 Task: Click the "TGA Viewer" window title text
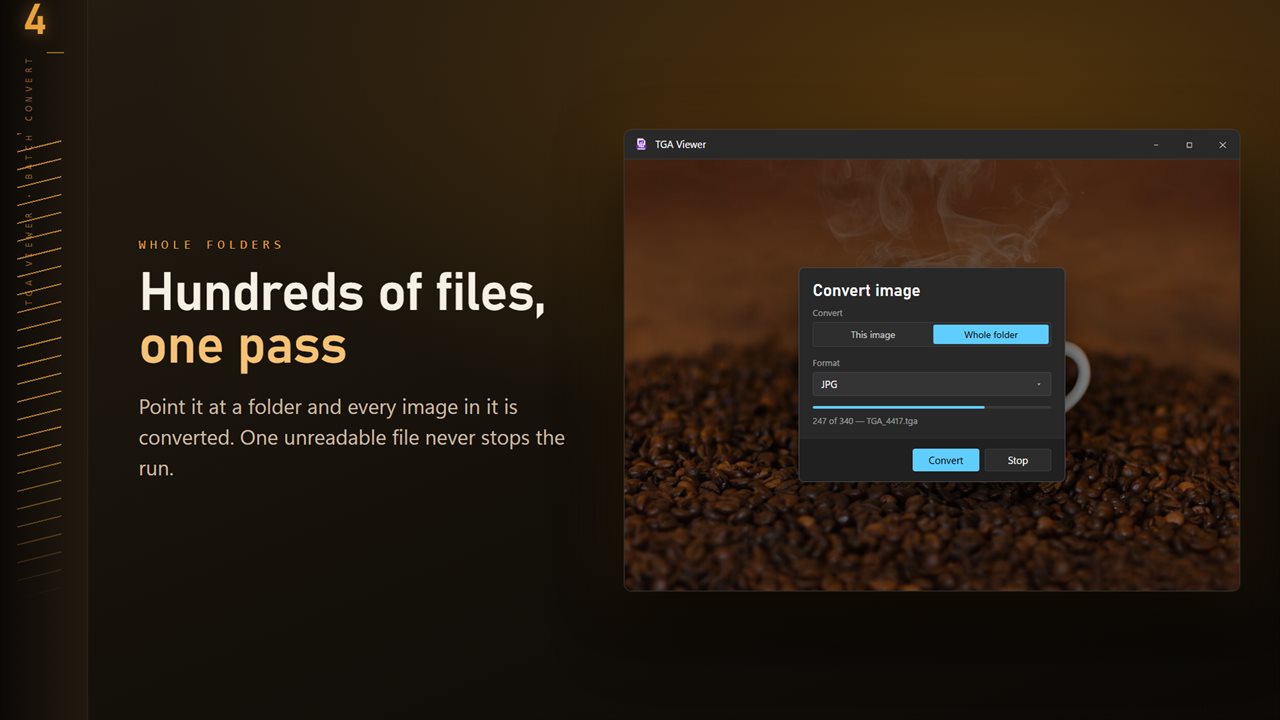coord(680,144)
